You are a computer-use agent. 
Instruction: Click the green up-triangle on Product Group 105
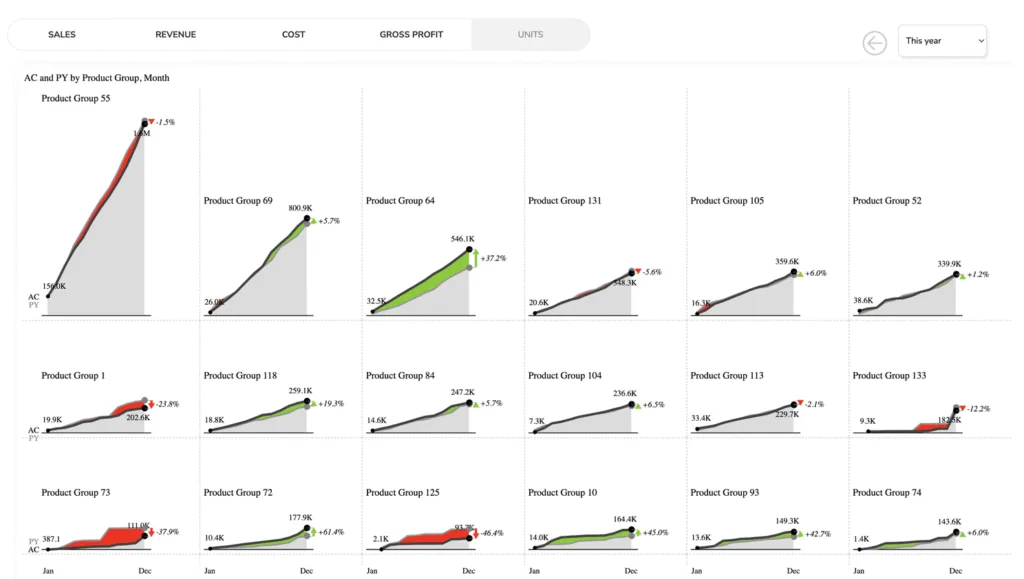point(800,272)
